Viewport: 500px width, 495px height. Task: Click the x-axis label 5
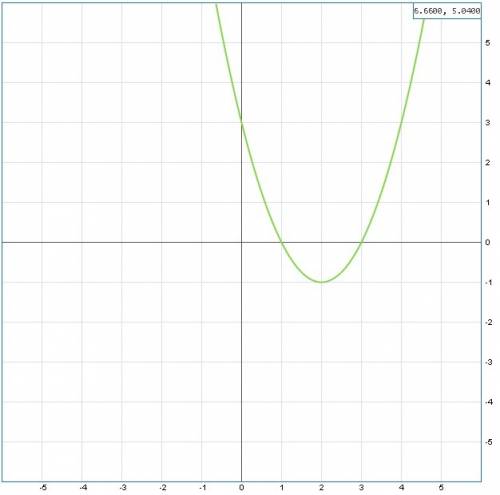(x=441, y=488)
